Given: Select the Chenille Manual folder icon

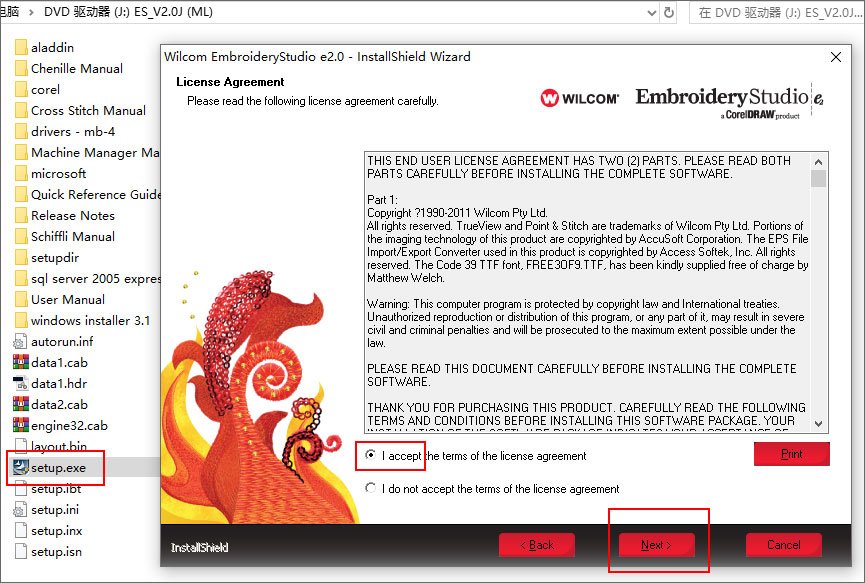Looking at the screenshot, I should [22, 68].
